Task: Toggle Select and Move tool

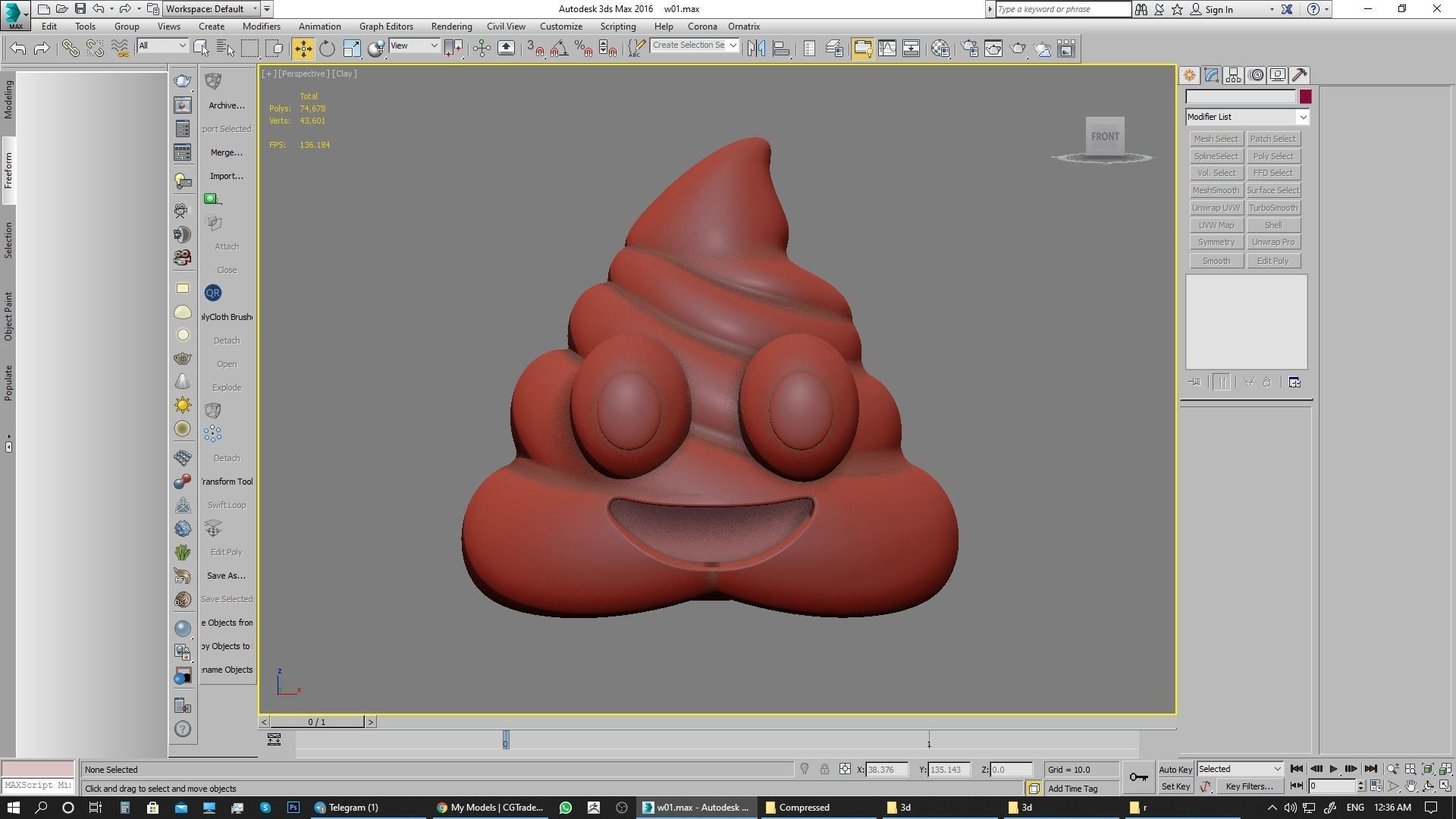Action: [x=303, y=49]
